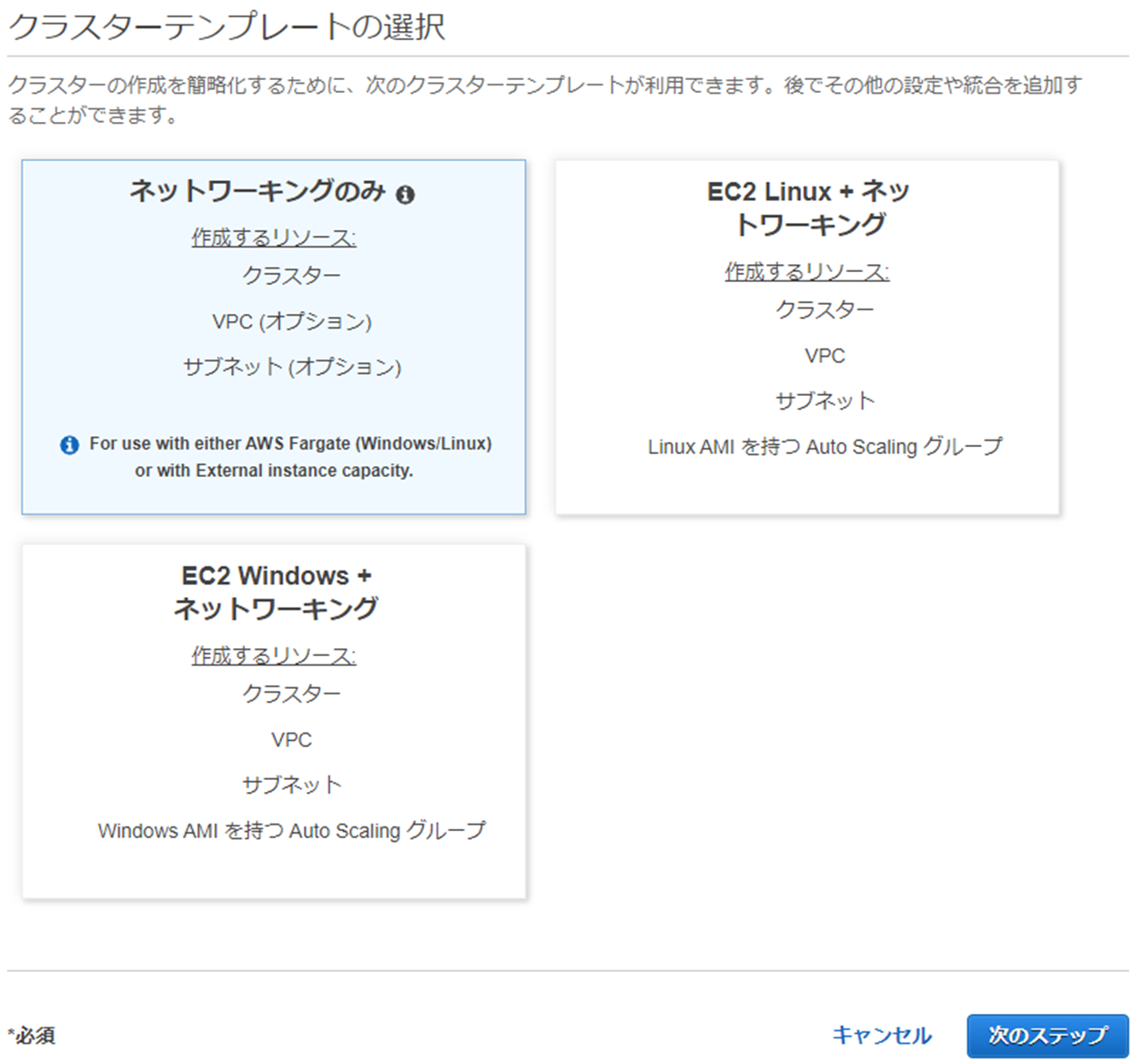This screenshot has height=1064, width=1142.
Task: Click サブネット (オプション) text
Action: (x=292, y=367)
